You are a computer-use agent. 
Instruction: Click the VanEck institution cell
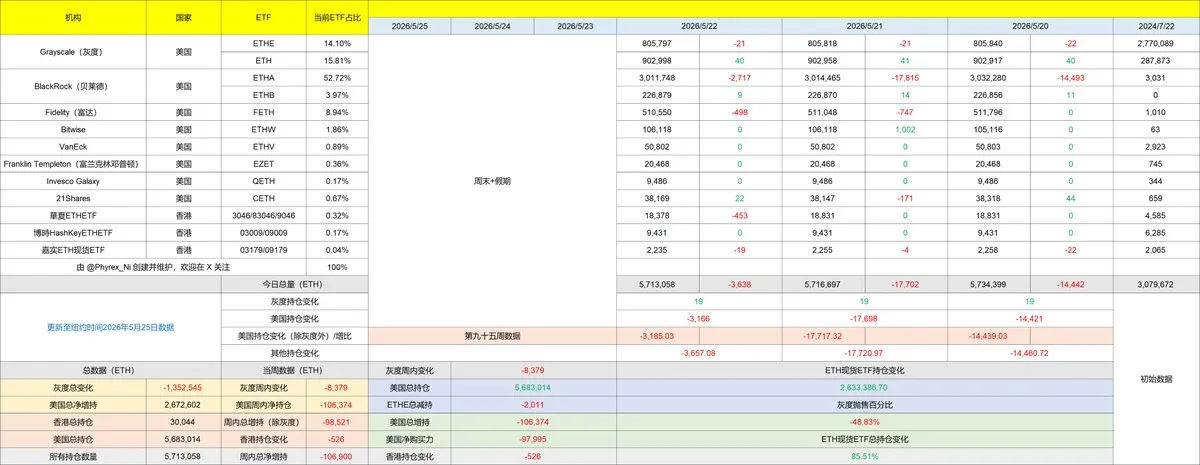[x=73, y=146]
